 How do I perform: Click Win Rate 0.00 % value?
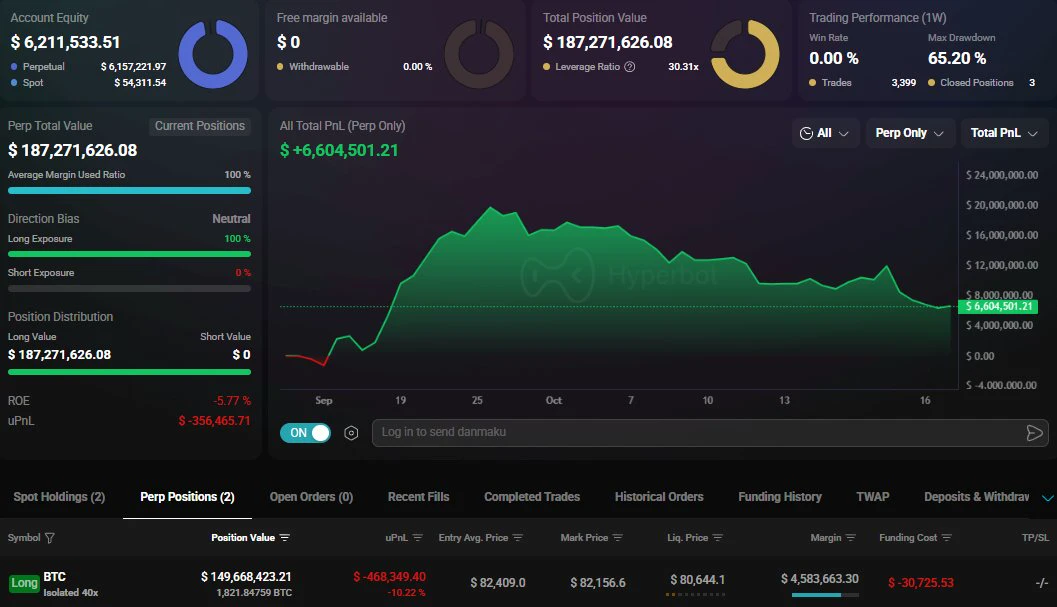coord(834,59)
